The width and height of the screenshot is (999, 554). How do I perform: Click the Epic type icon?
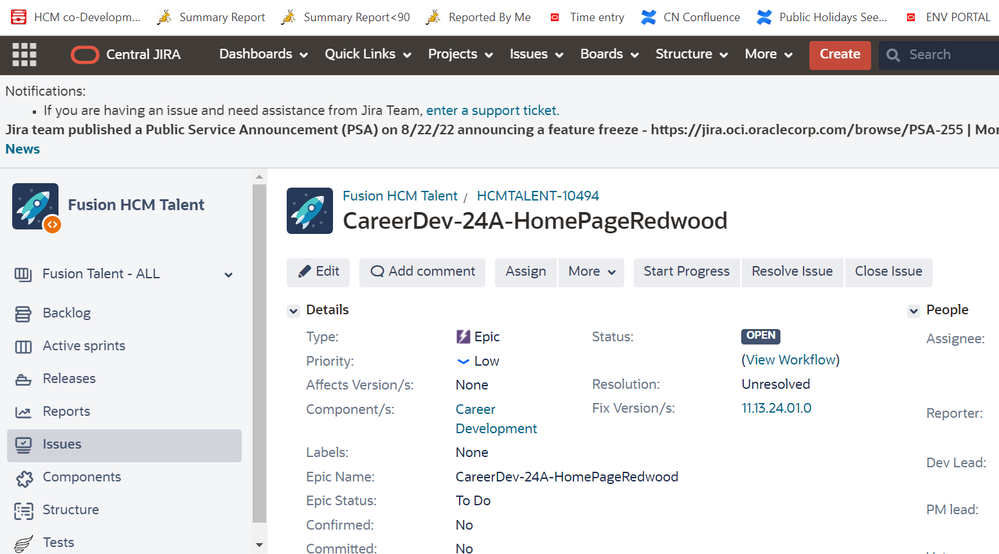pos(463,337)
